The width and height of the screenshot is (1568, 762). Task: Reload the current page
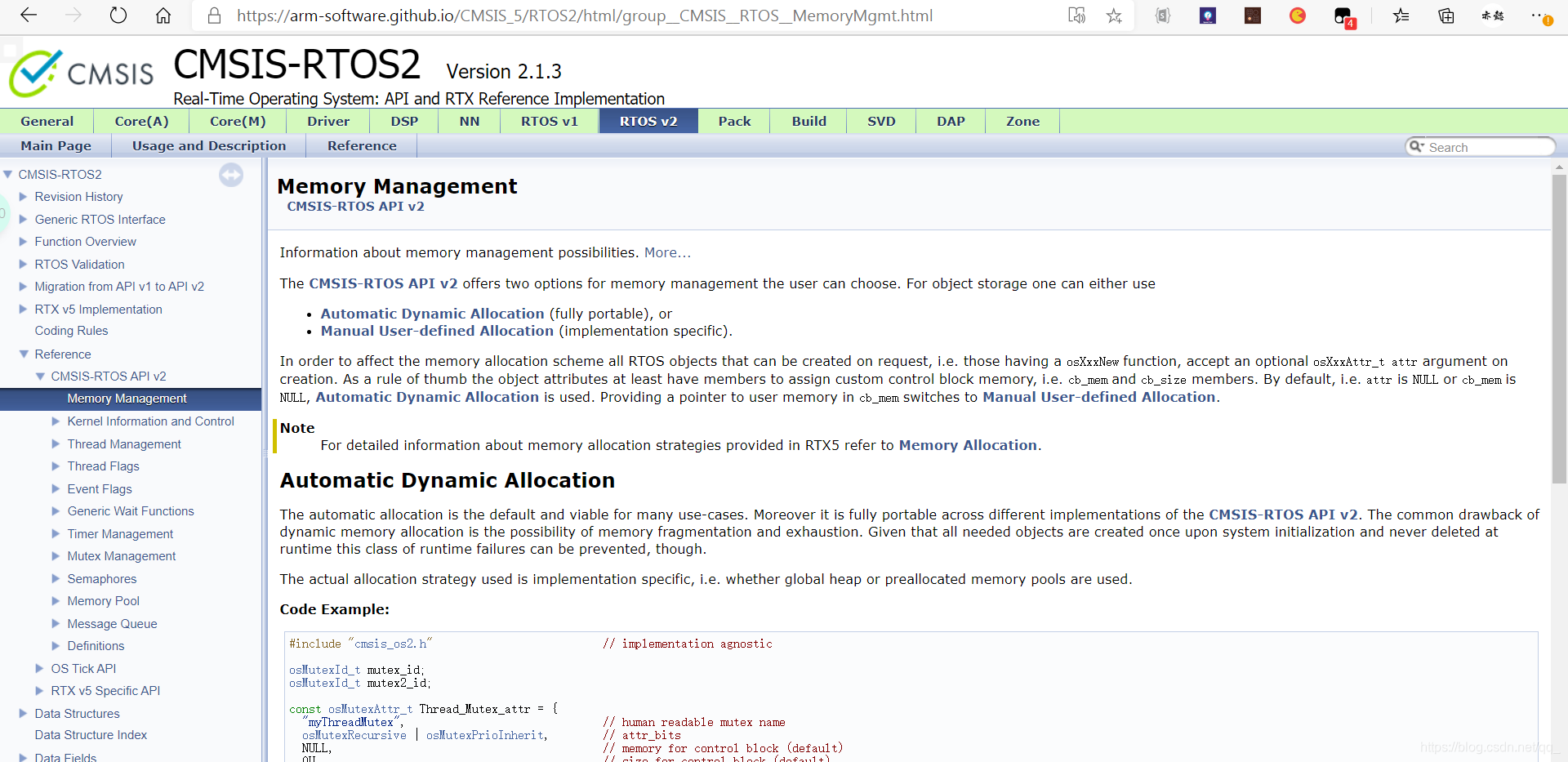[x=118, y=16]
